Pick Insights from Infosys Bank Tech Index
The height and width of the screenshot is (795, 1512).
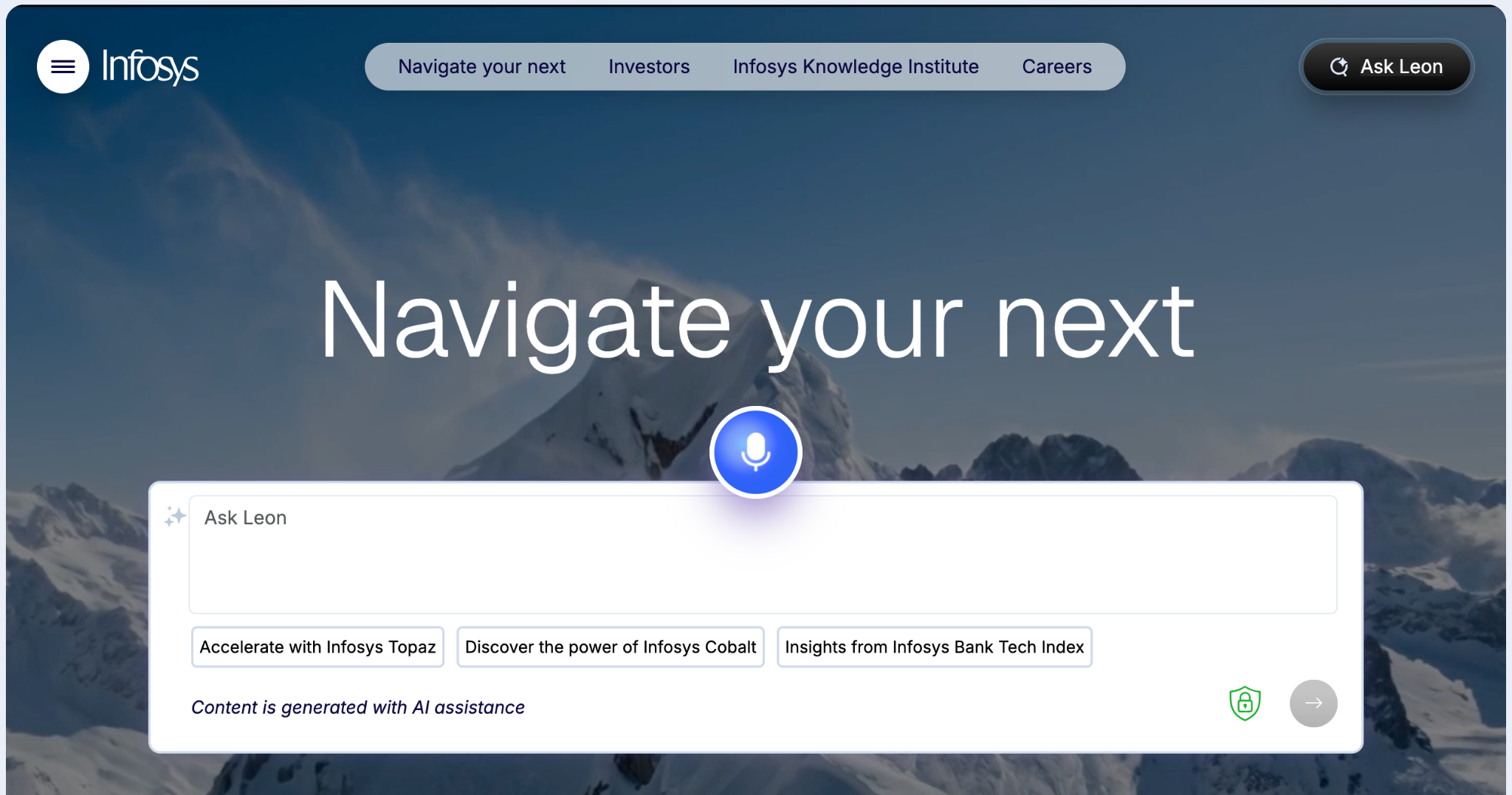coord(935,647)
